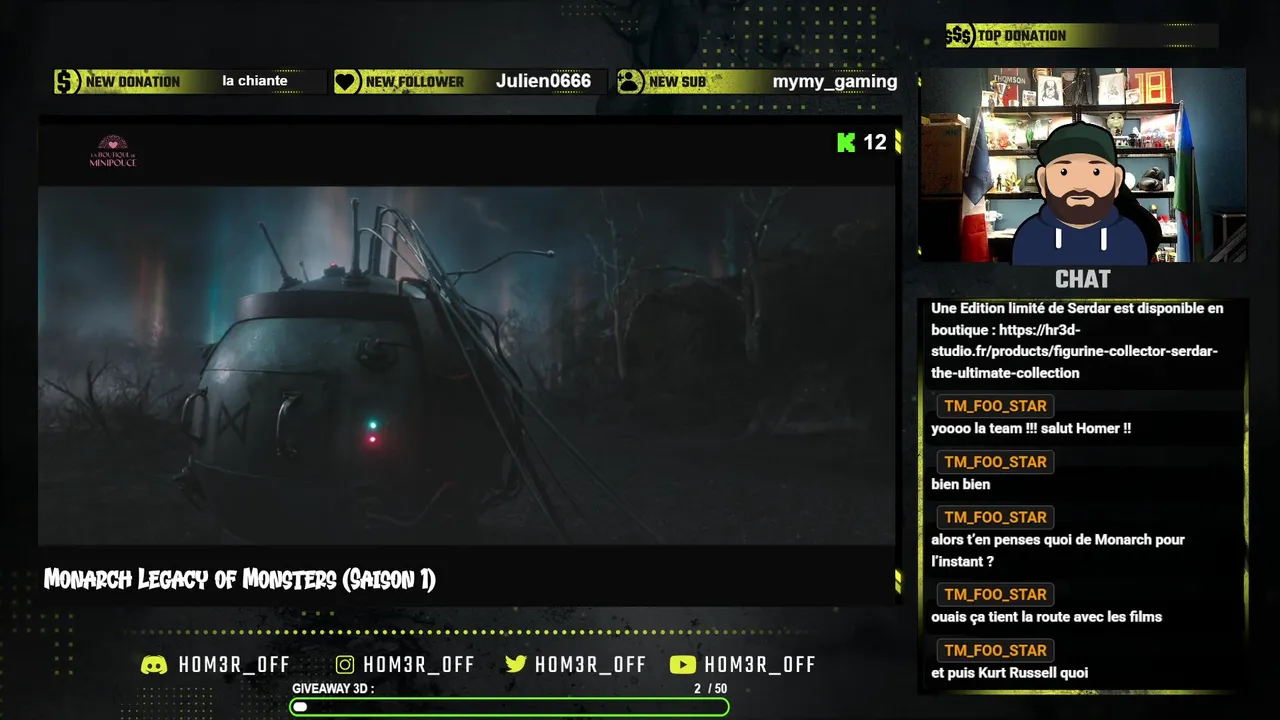Click the dollar icon beside New Donation

pyautogui.click(x=67, y=82)
